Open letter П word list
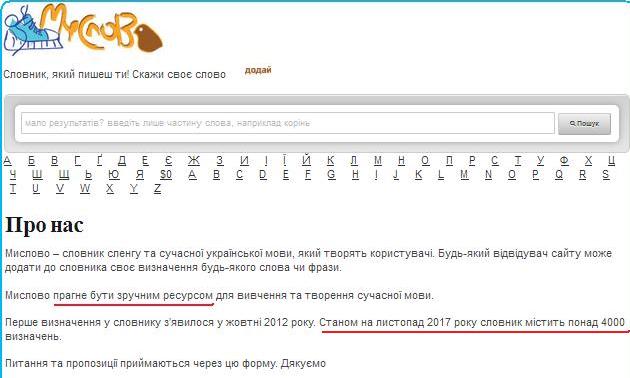This screenshot has width=630, height=378. [x=449, y=161]
